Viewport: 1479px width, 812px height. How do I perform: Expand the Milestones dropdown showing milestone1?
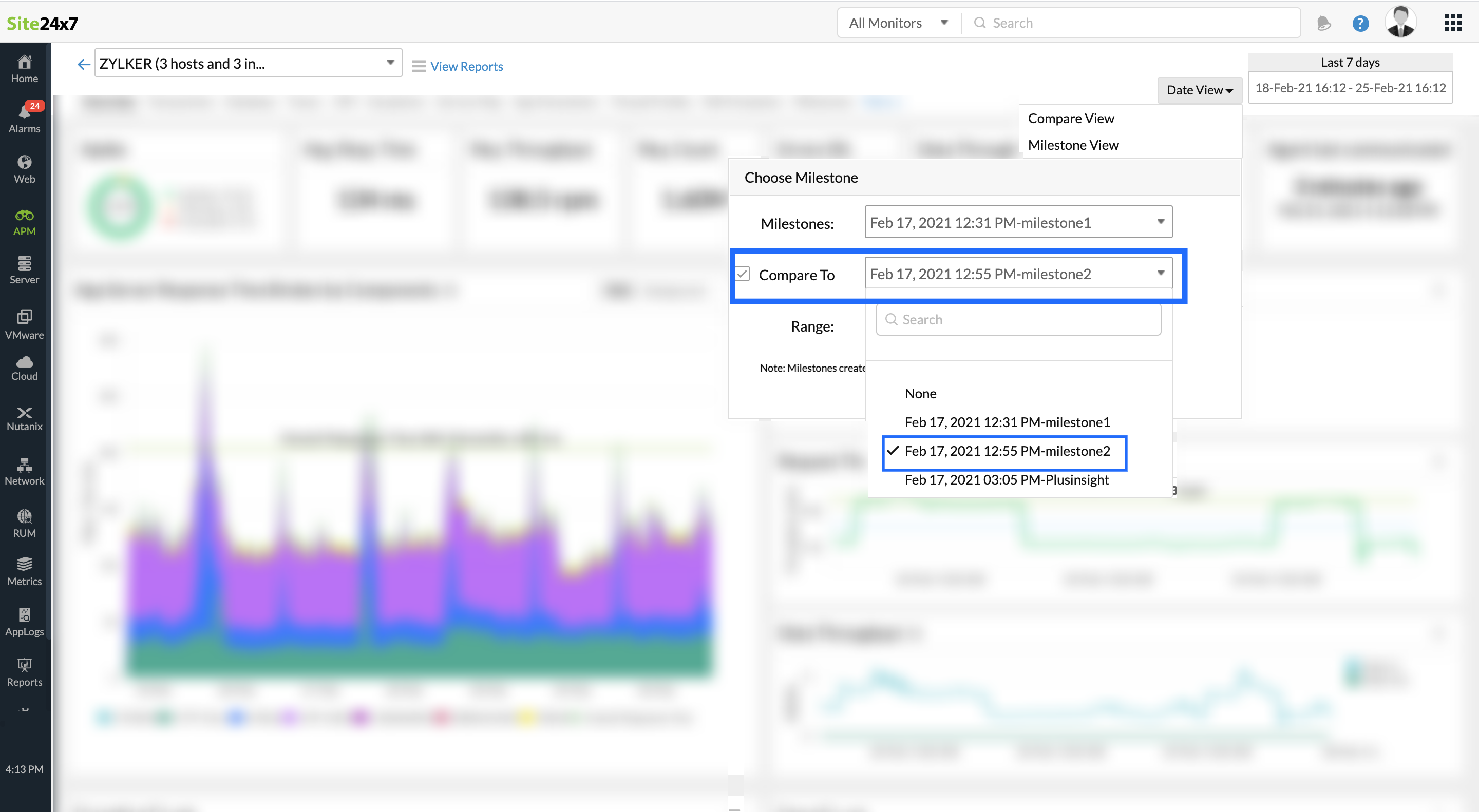[1018, 222]
